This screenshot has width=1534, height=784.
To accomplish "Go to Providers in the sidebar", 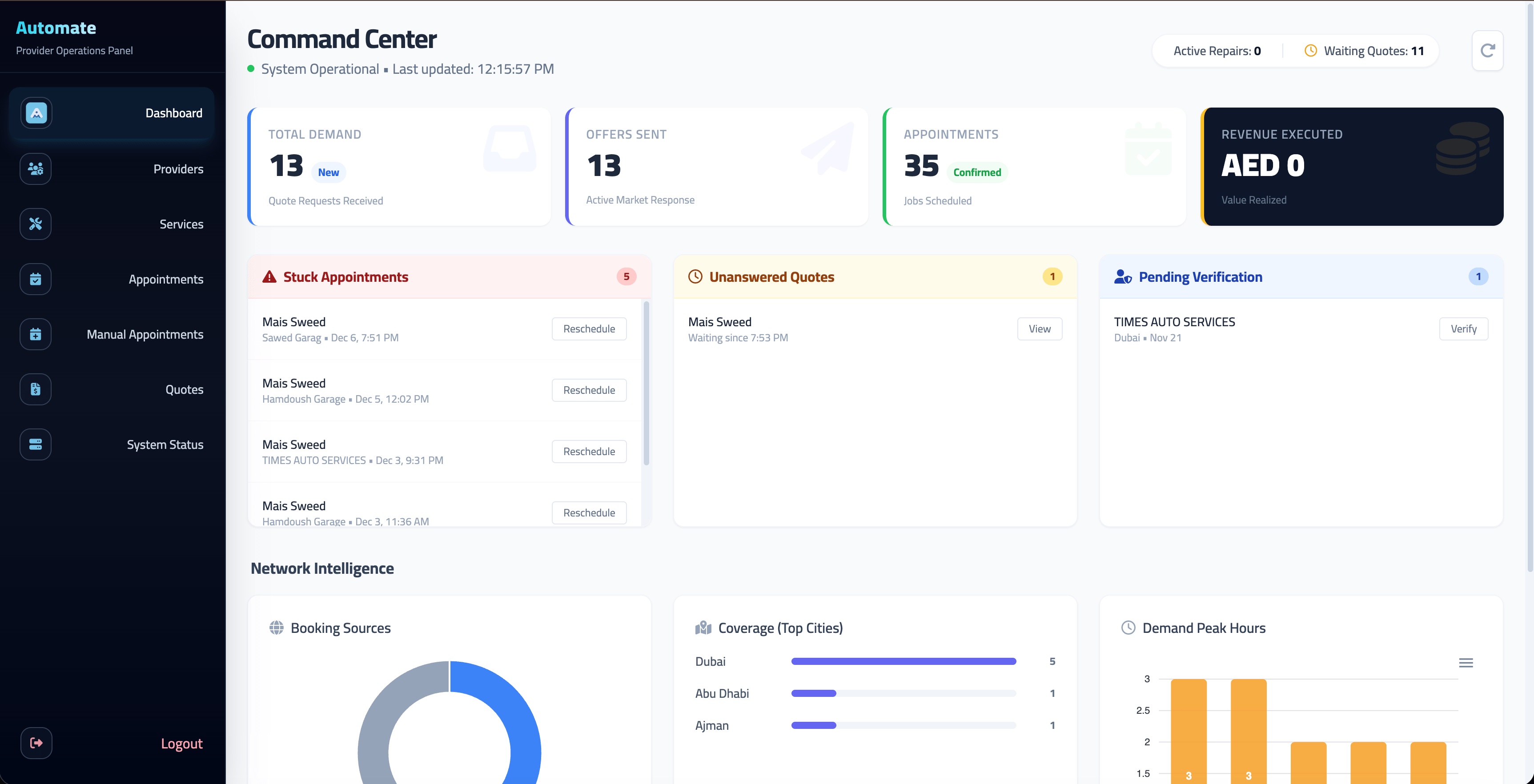I will pos(178,169).
